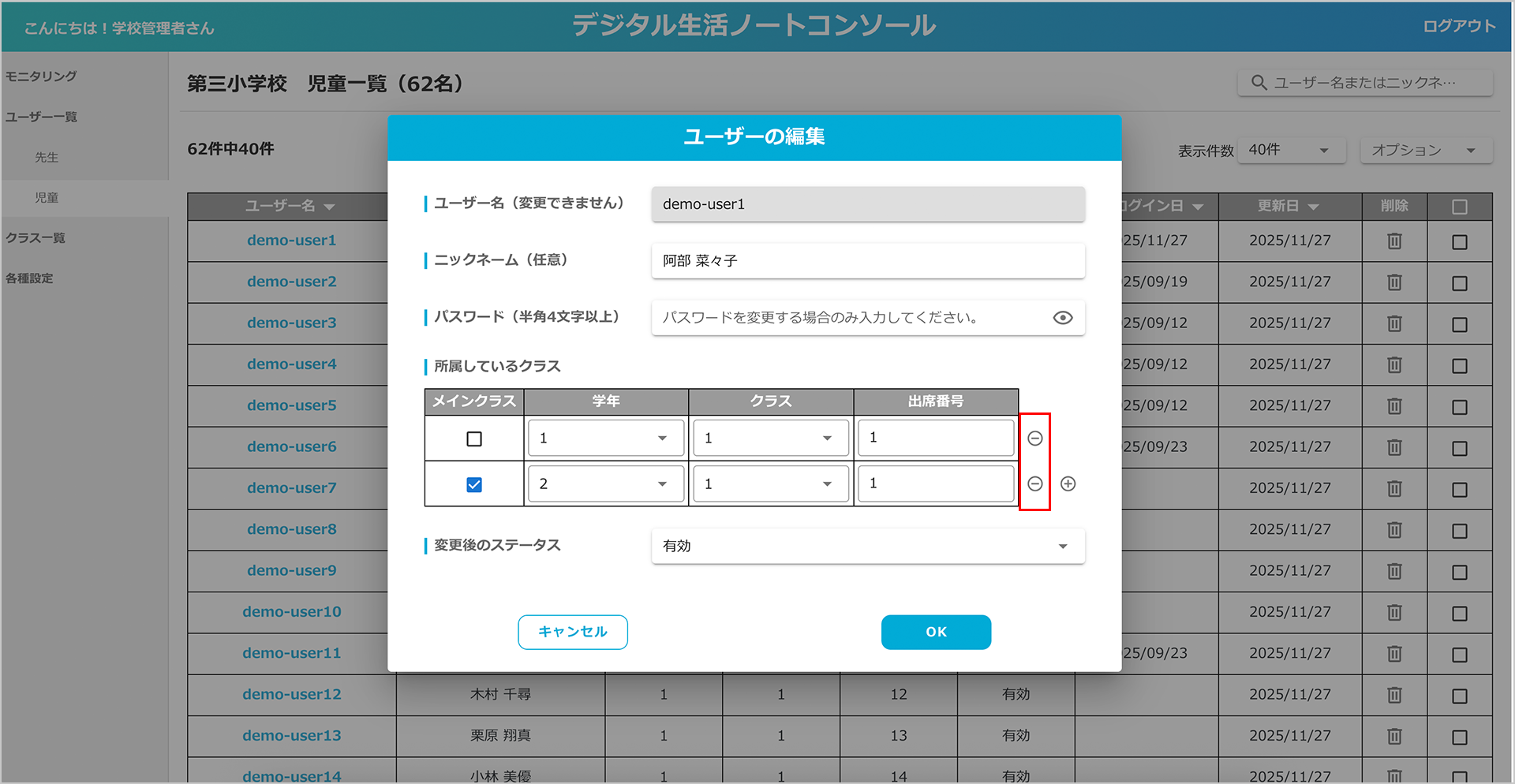
Task: Click the trash icon in demo-user12 row
Action: click(1394, 695)
